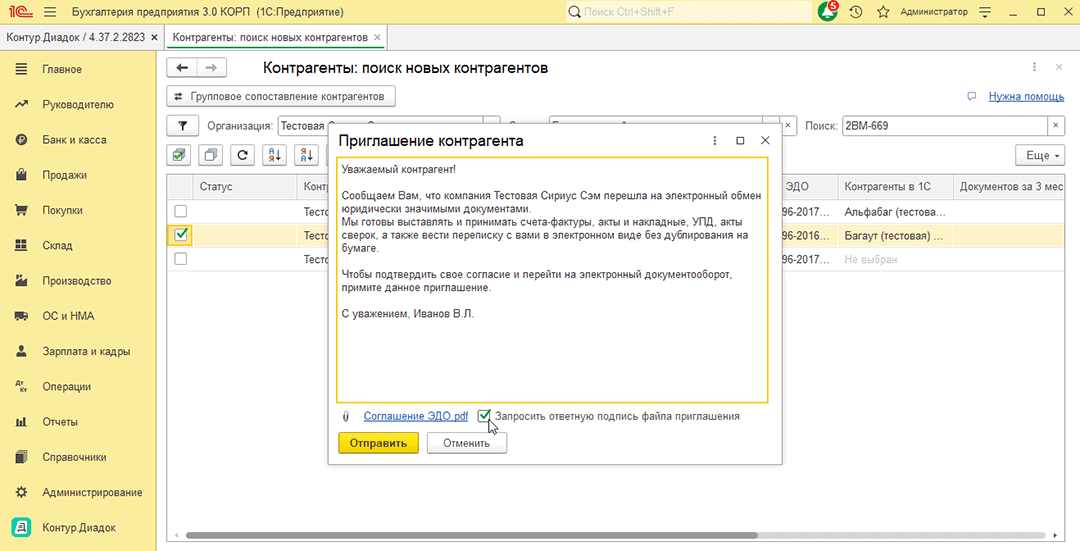Viewport: 1080px width, 551px height.
Task: Expand the Еще dropdown menu
Action: point(1039,155)
